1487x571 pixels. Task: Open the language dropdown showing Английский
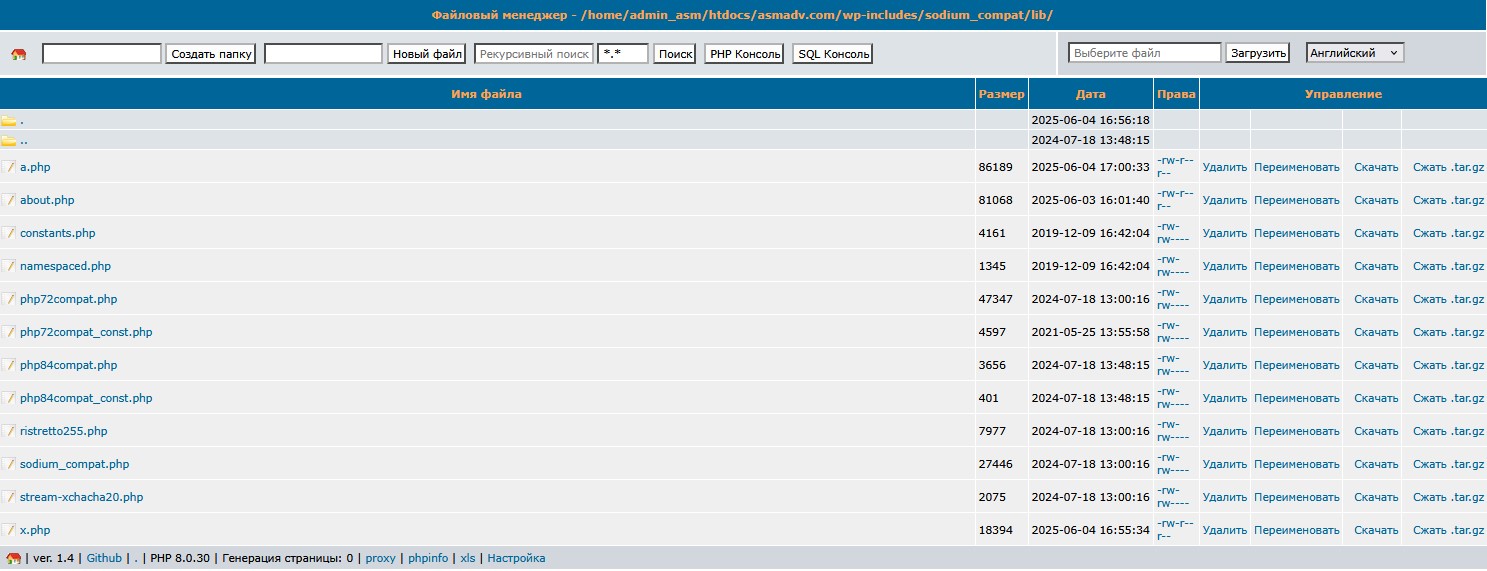click(x=1355, y=53)
